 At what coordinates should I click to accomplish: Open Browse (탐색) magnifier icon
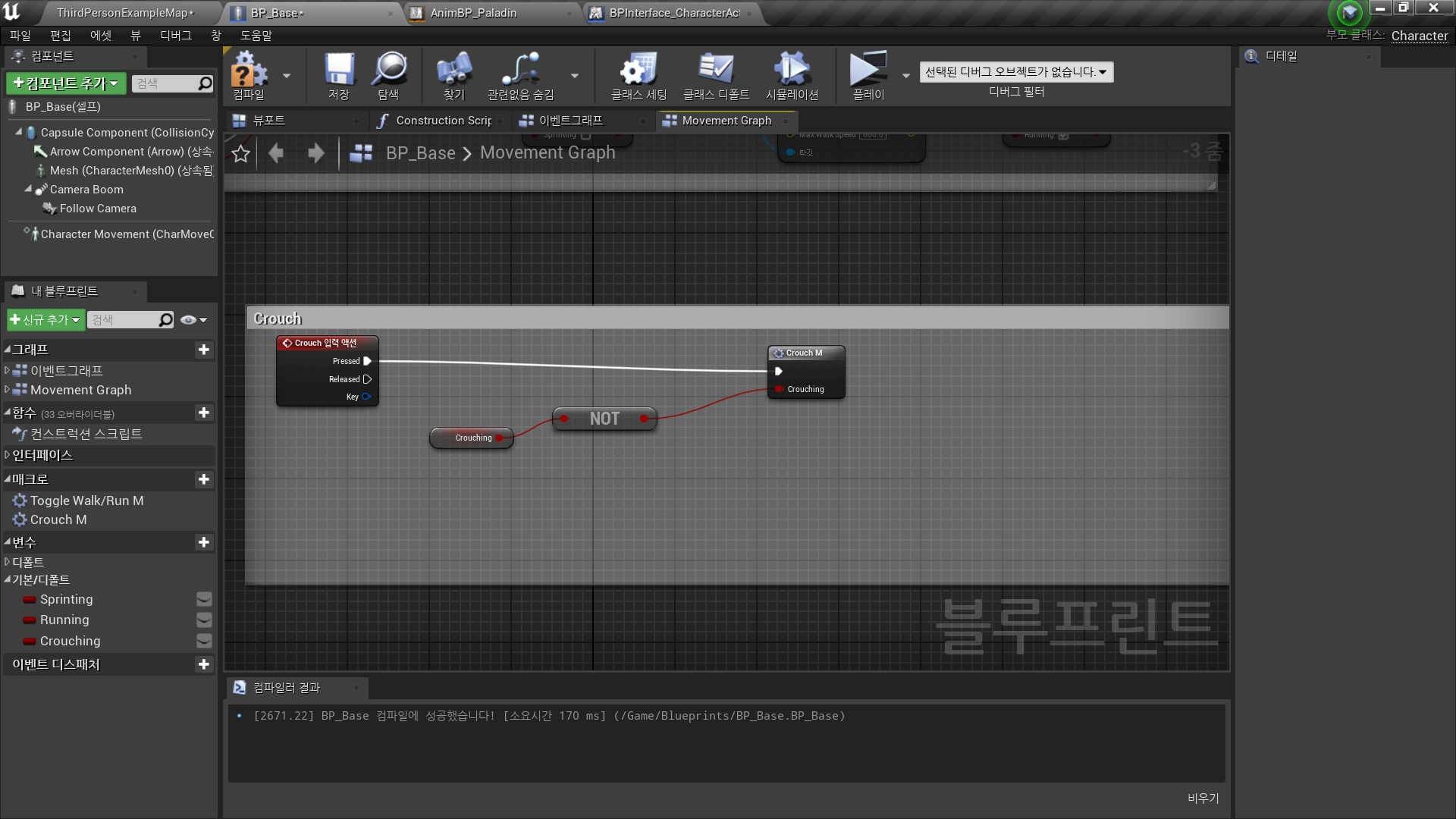click(389, 70)
